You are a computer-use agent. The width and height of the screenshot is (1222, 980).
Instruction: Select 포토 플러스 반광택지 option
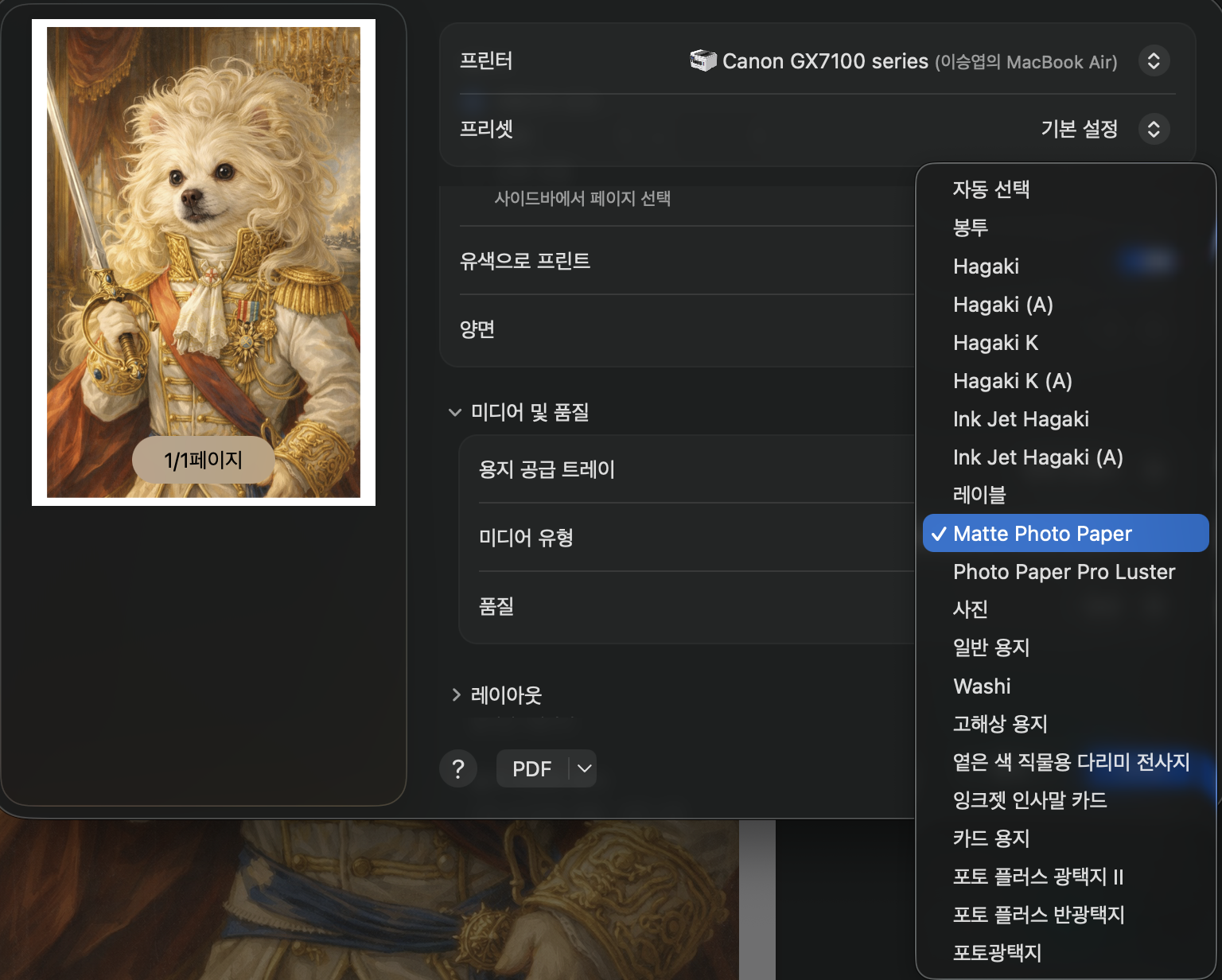pos(1065,915)
